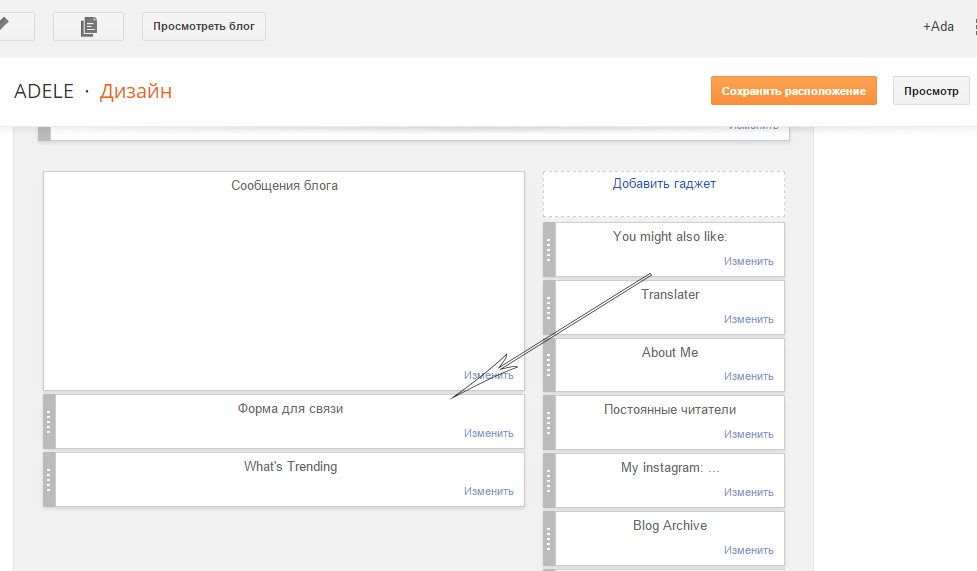Click drag handle of You might also like gadget
This screenshot has height=571, width=977.
tap(549, 250)
